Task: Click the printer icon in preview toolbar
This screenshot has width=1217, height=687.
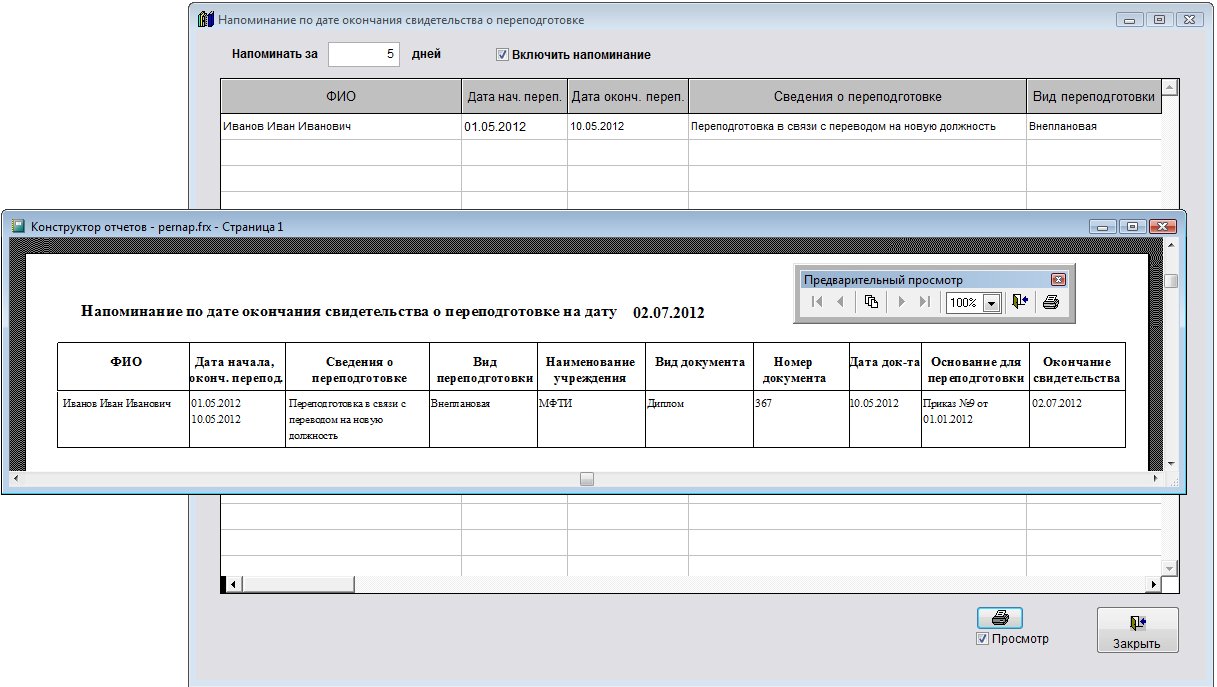Action: 1050,302
